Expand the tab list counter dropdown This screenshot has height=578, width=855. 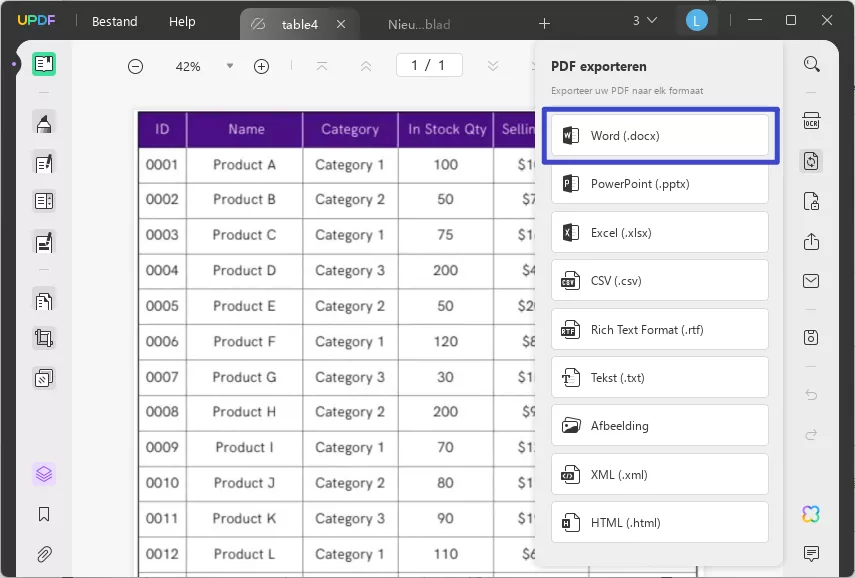[x=645, y=21]
